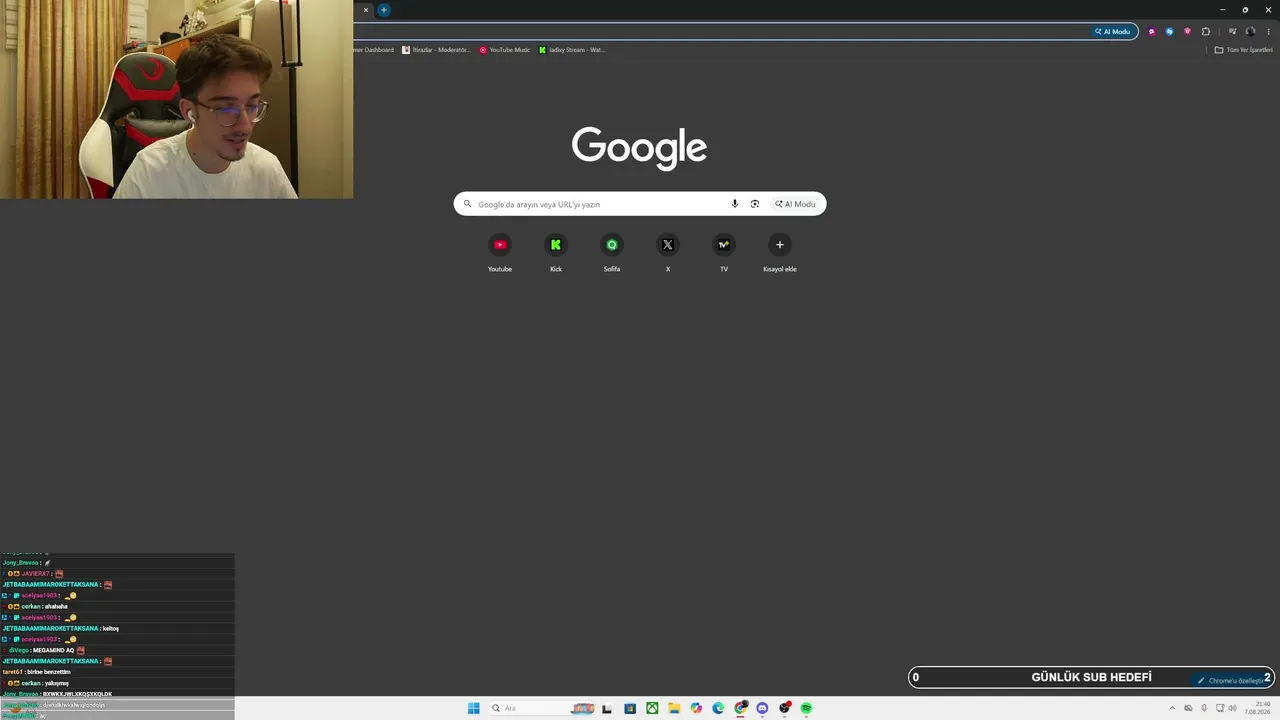Click the purple extension icon in the toolbar
The width and height of the screenshot is (1280, 720).
point(1152,31)
